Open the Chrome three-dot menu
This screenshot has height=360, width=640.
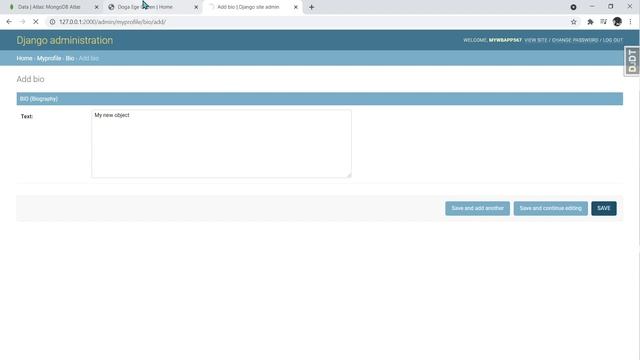(630, 22)
